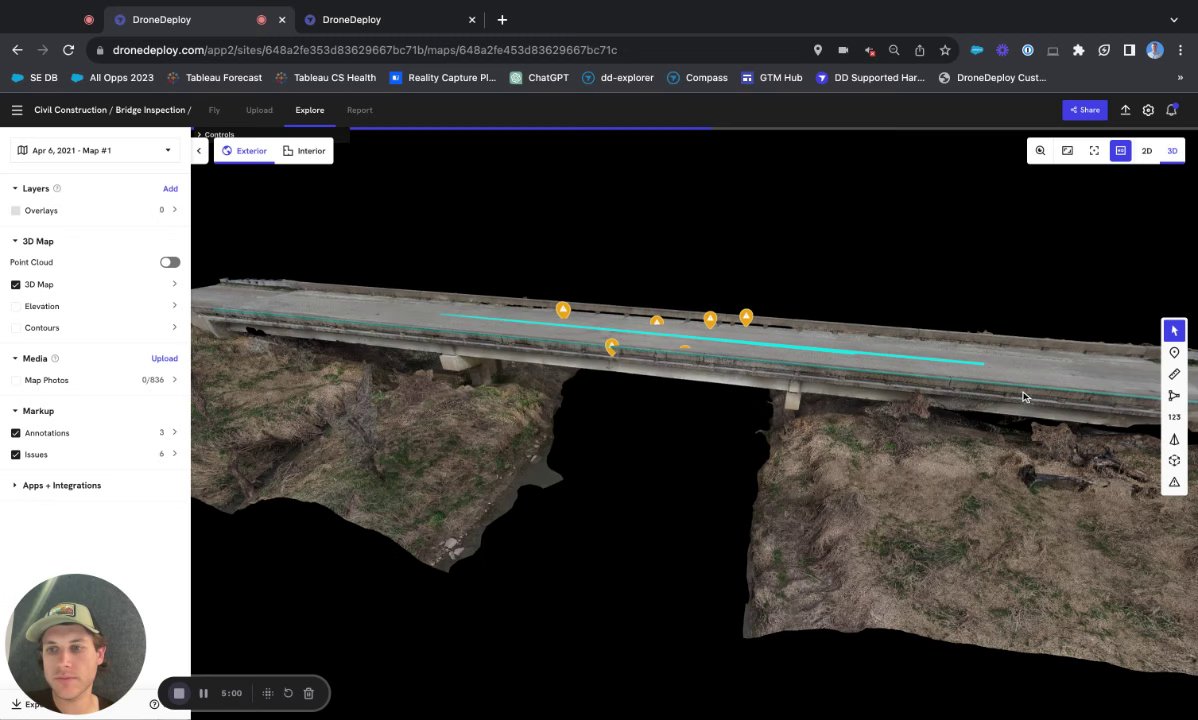Open the hamburger main menu
1198x720 pixels.
click(x=17, y=110)
